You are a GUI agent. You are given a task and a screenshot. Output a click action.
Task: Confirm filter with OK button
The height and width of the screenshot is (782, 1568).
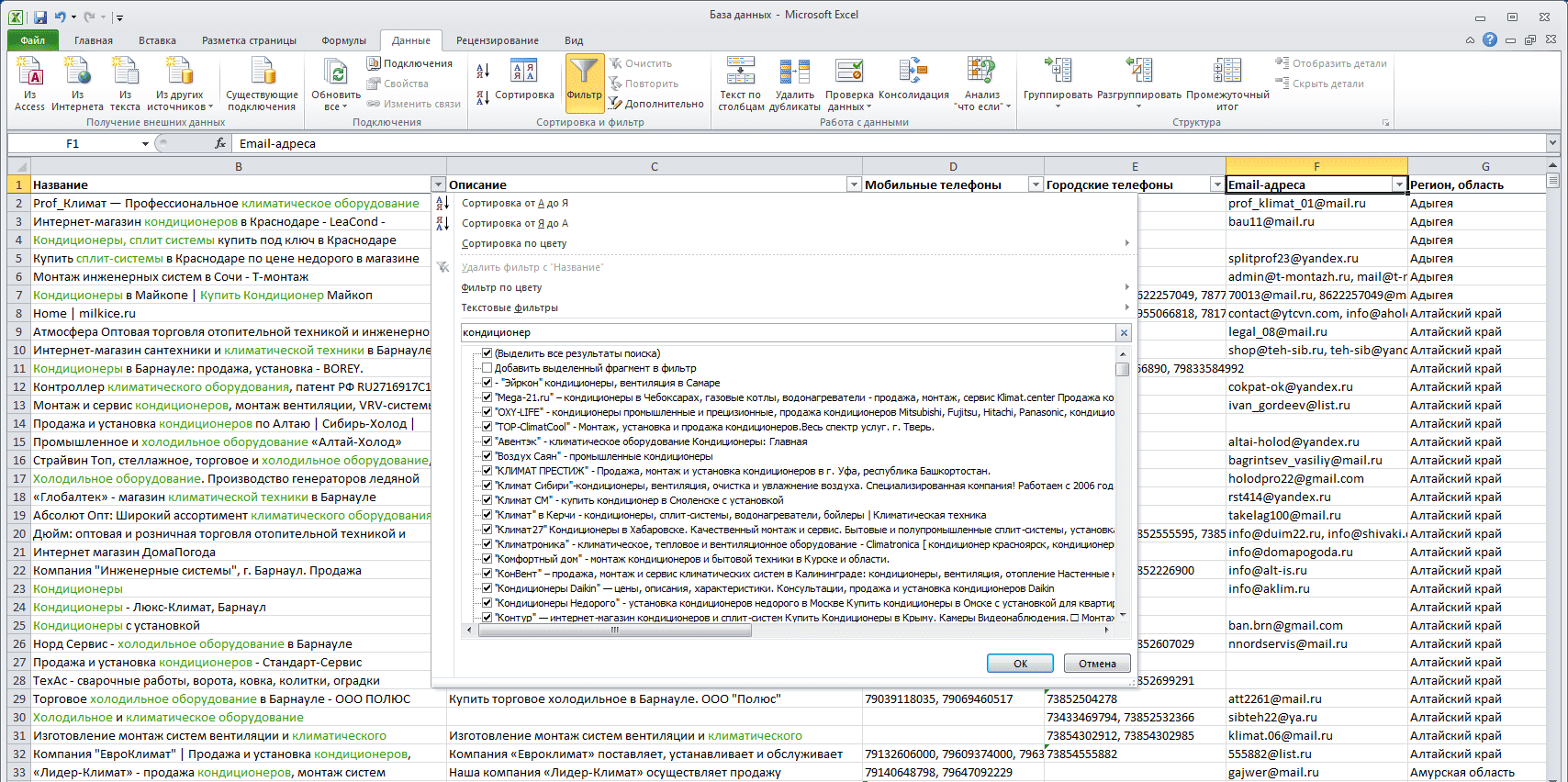1020,663
